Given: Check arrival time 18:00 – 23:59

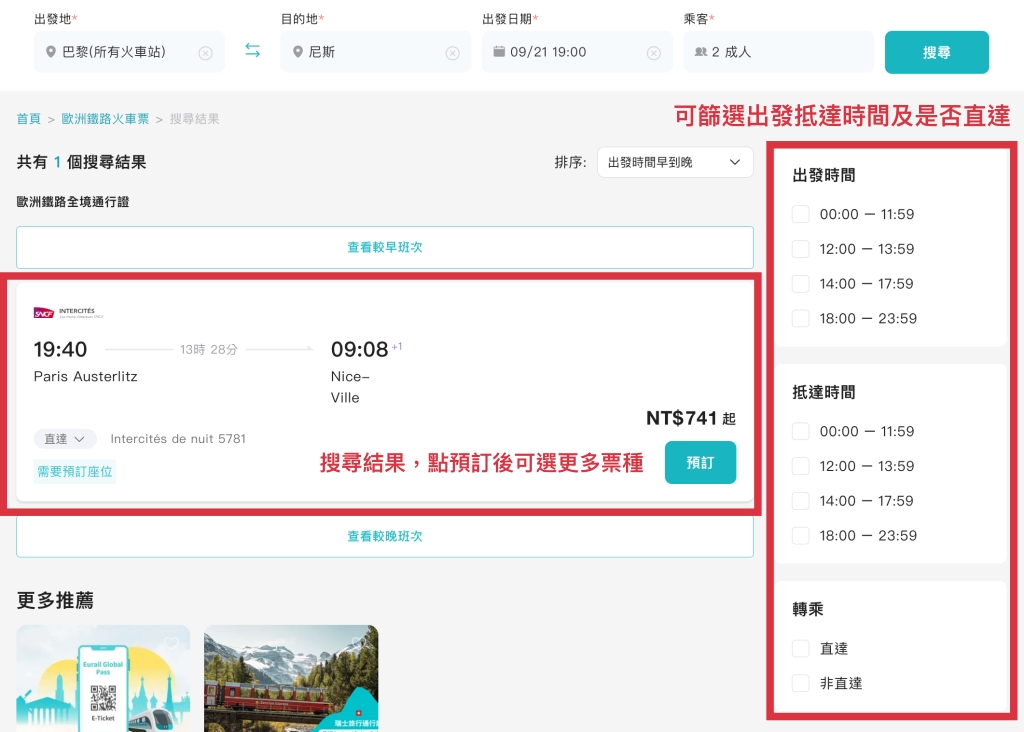Looking at the screenshot, I should [801, 535].
